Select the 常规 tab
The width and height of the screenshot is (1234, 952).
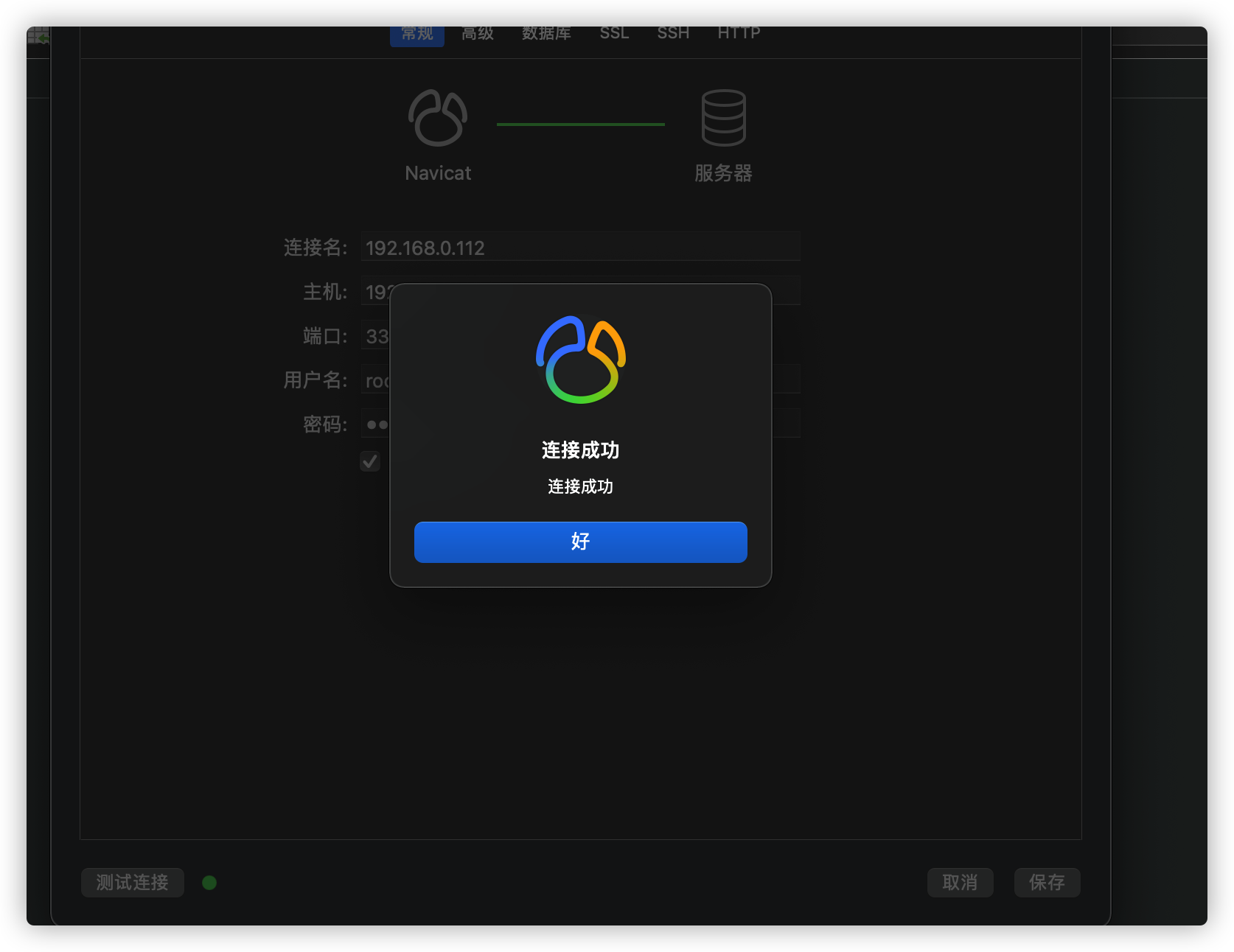tap(416, 32)
